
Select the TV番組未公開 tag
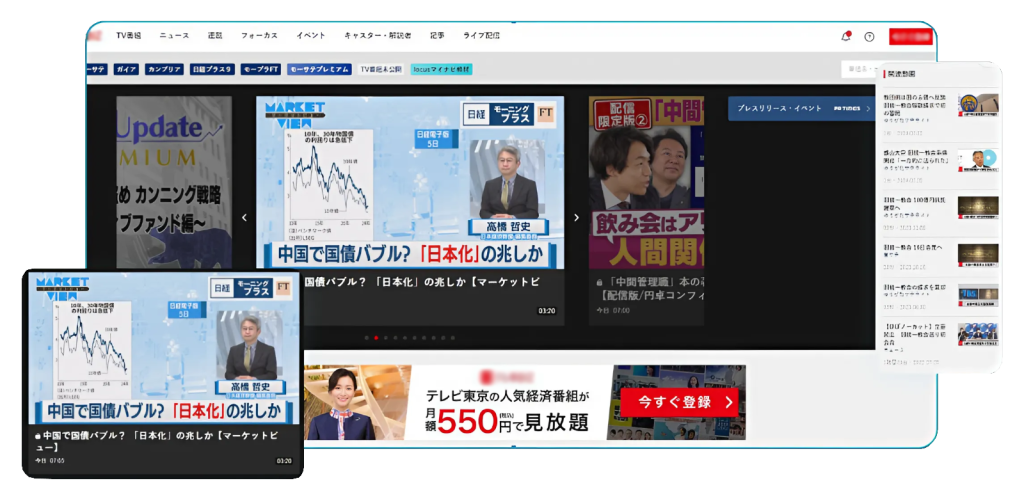pos(381,69)
